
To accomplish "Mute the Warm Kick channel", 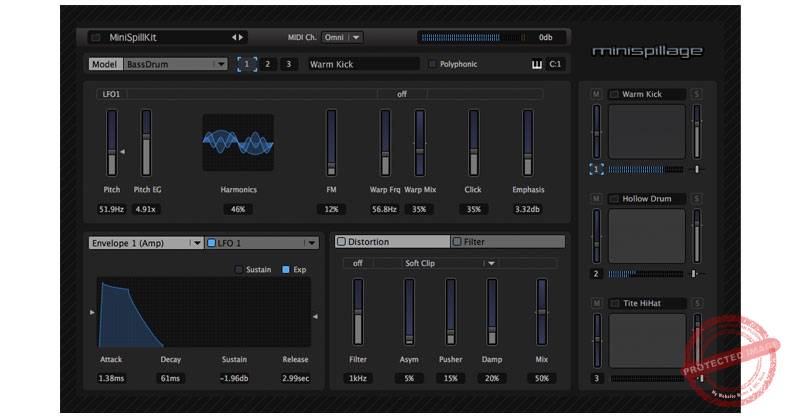I will tap(595, 94).
